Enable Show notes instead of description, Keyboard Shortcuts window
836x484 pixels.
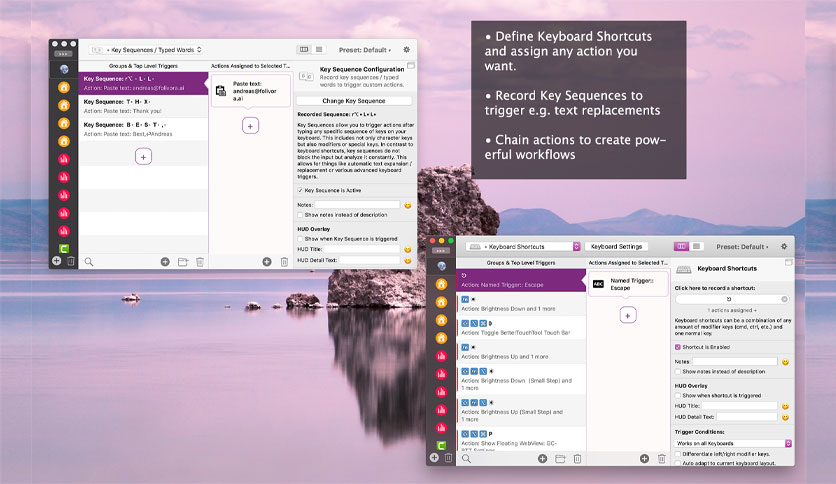click(x=678, y=372)
